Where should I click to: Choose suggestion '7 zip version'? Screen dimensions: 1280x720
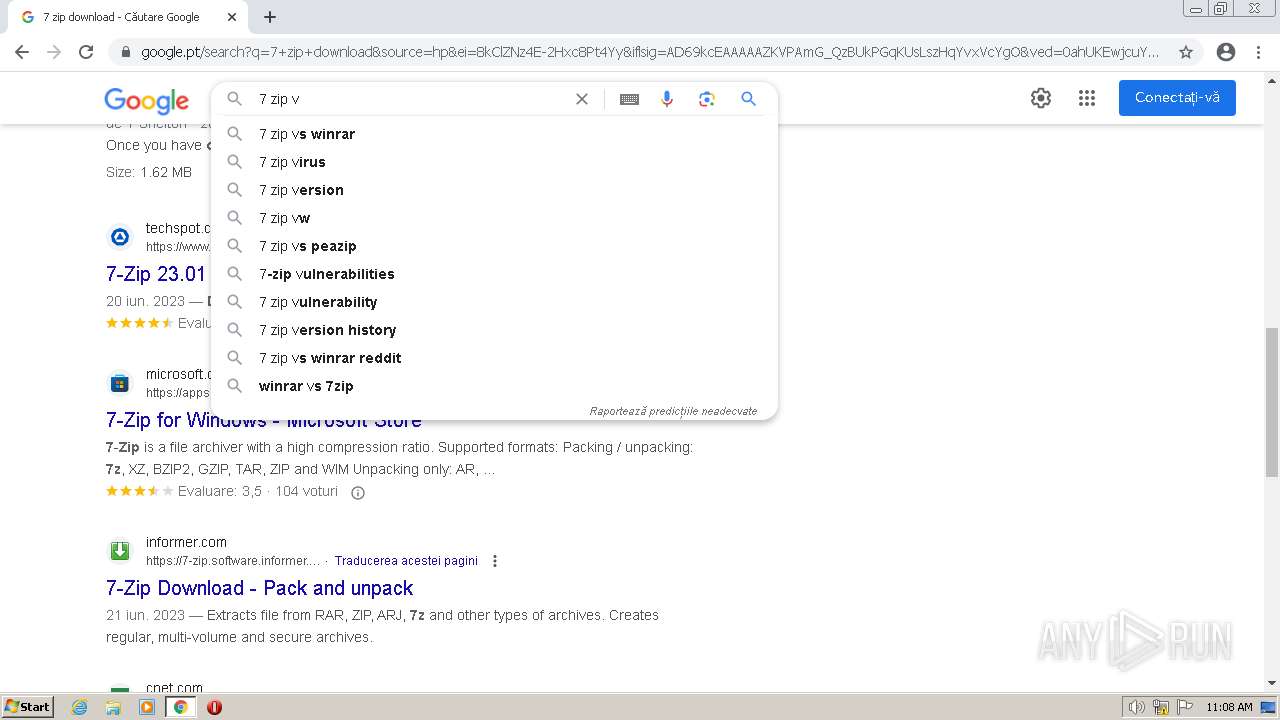click(x=494, y=190)
